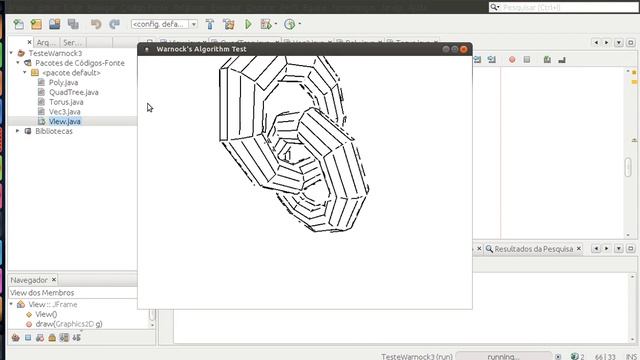This screenshot has width=640, height=360.
Task: Select TesteWarnock3 project in tree
Action: tap(55, 53)
